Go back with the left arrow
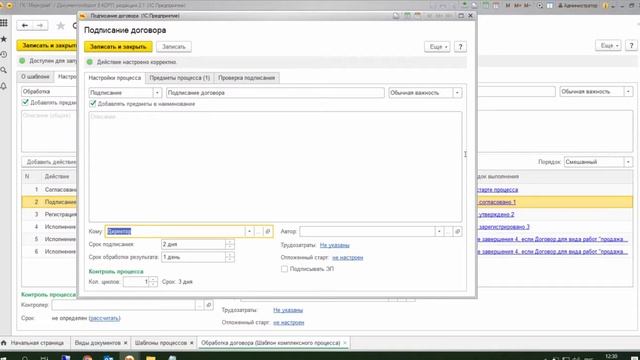Viewport: 640px width, 360px height. 24,26
